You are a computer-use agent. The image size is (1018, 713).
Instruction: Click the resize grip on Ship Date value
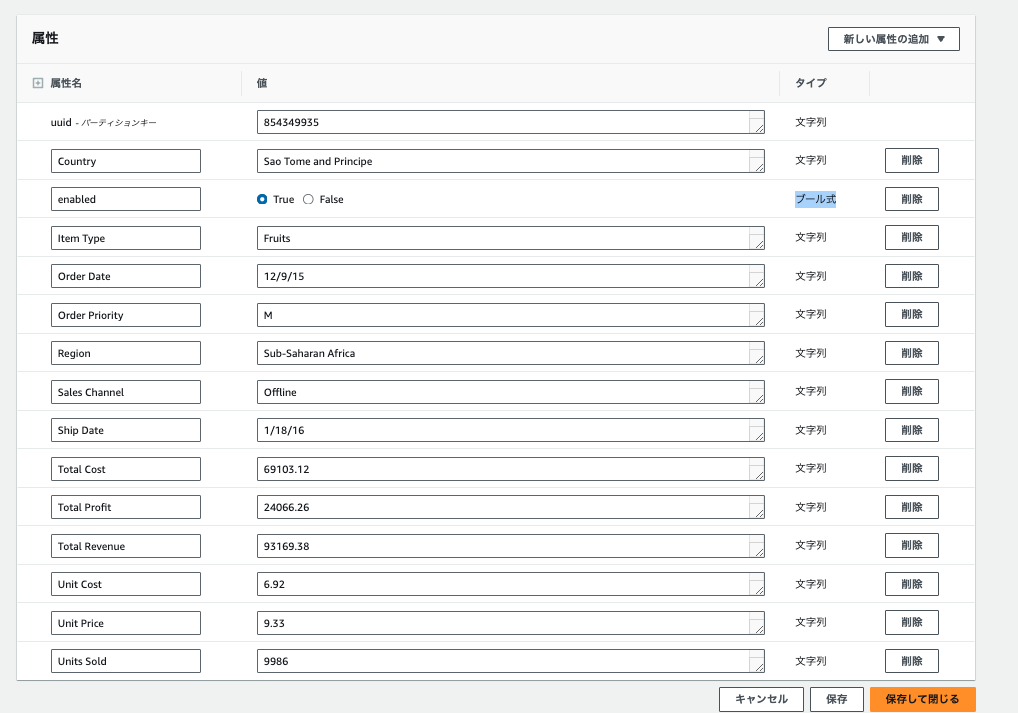[759, 436]
